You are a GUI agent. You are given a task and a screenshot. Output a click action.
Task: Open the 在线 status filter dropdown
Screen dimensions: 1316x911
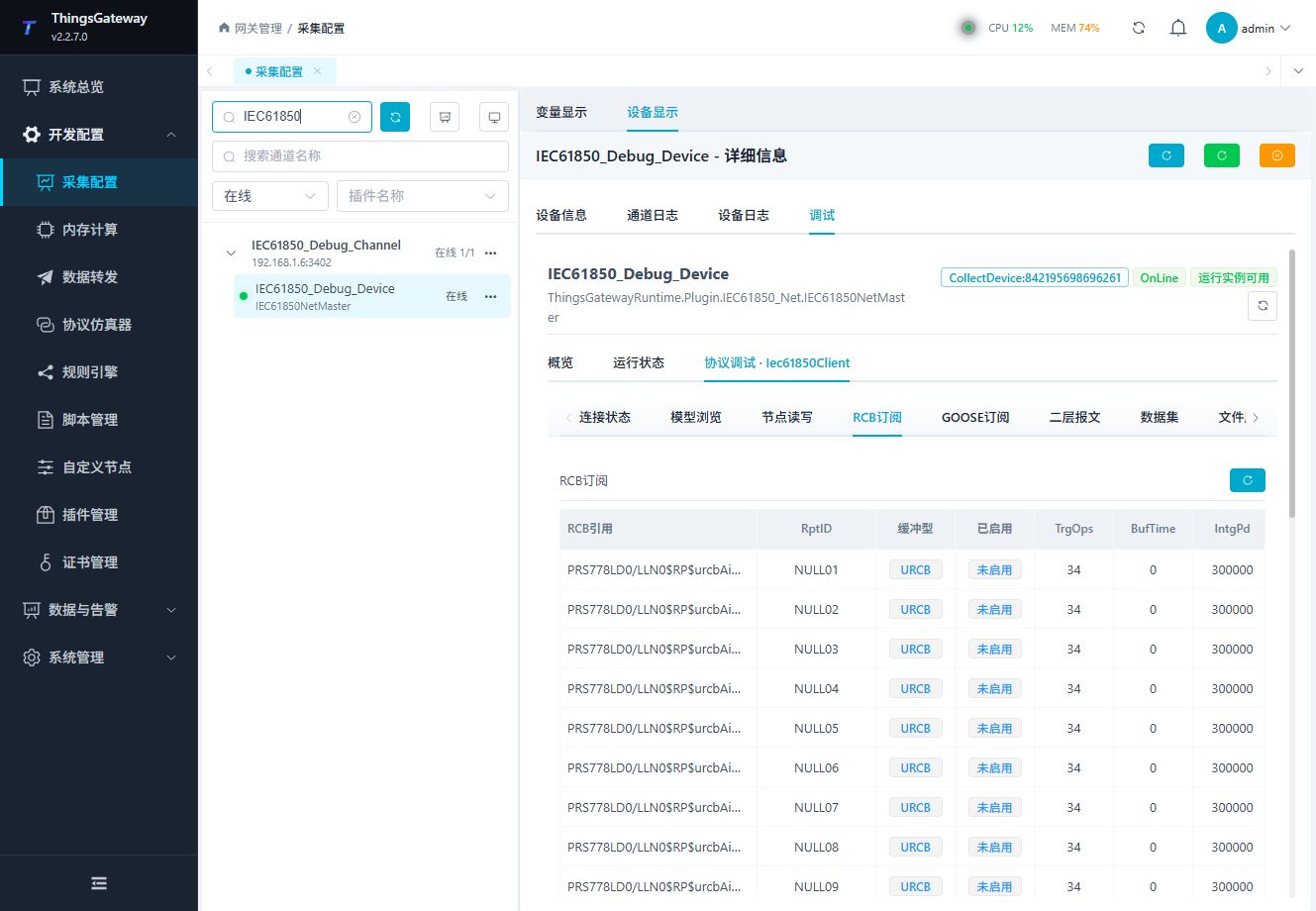[x=270, y=196]
